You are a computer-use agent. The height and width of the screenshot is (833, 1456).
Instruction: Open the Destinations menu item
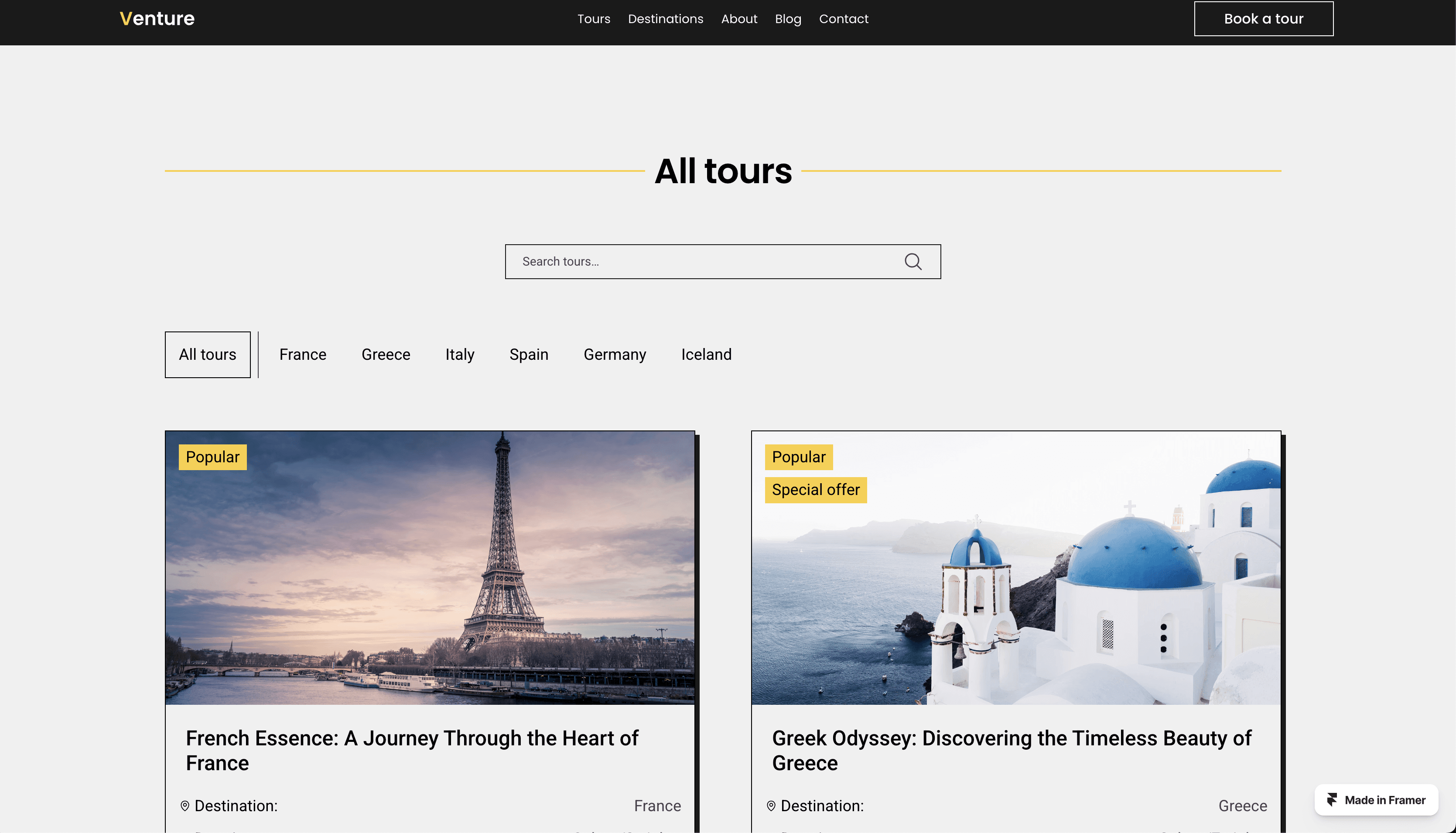[x=665, y=19]
